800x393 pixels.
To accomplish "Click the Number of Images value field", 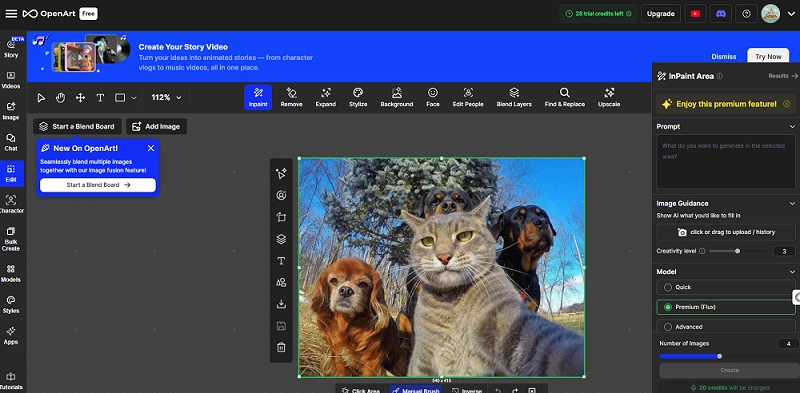I will coord(788,343).
